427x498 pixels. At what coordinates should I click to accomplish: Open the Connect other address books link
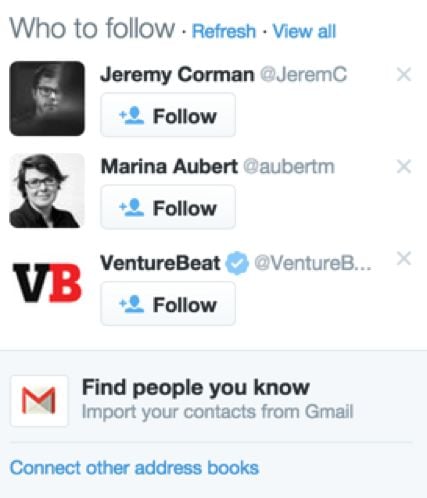(134, 468)
